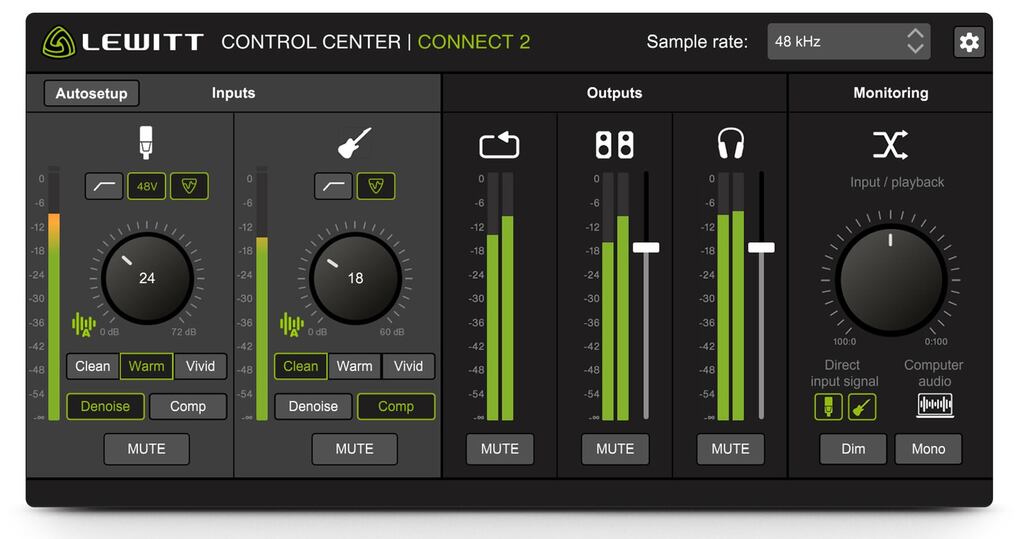Toggle microphone direct input monitoring icon
Screen dimensions: 1024x539
tap(829, 406)
